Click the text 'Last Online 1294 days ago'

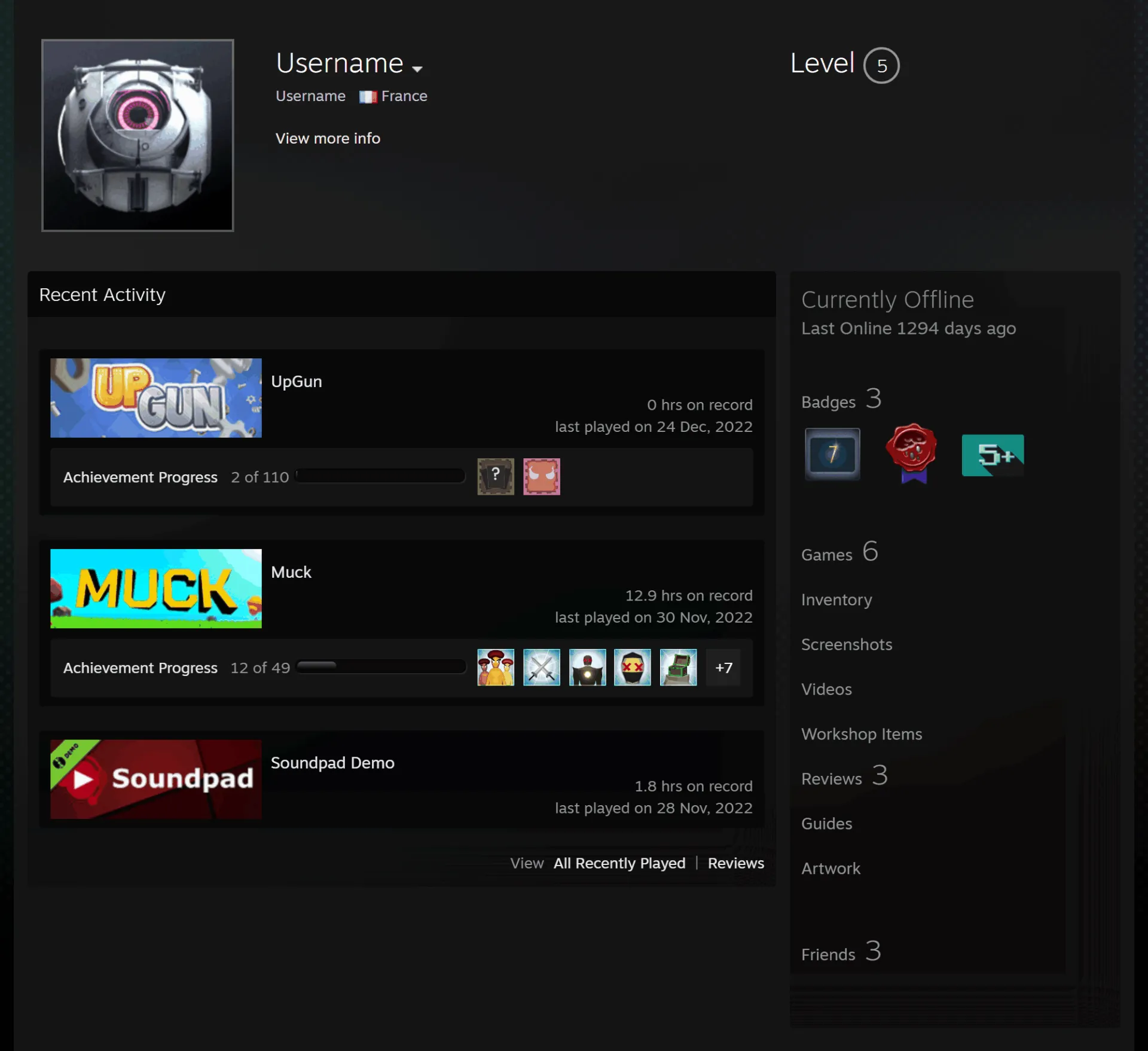click(x=908, y=328)
